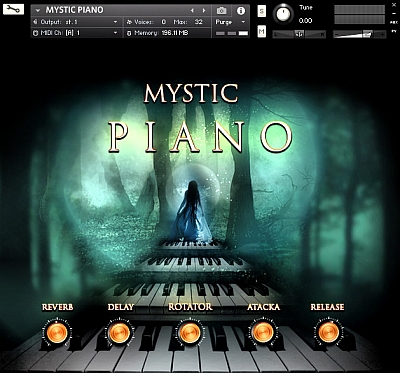Click the Tune value 0.00
The image size is (400, 373).
(x=306, y=21)
